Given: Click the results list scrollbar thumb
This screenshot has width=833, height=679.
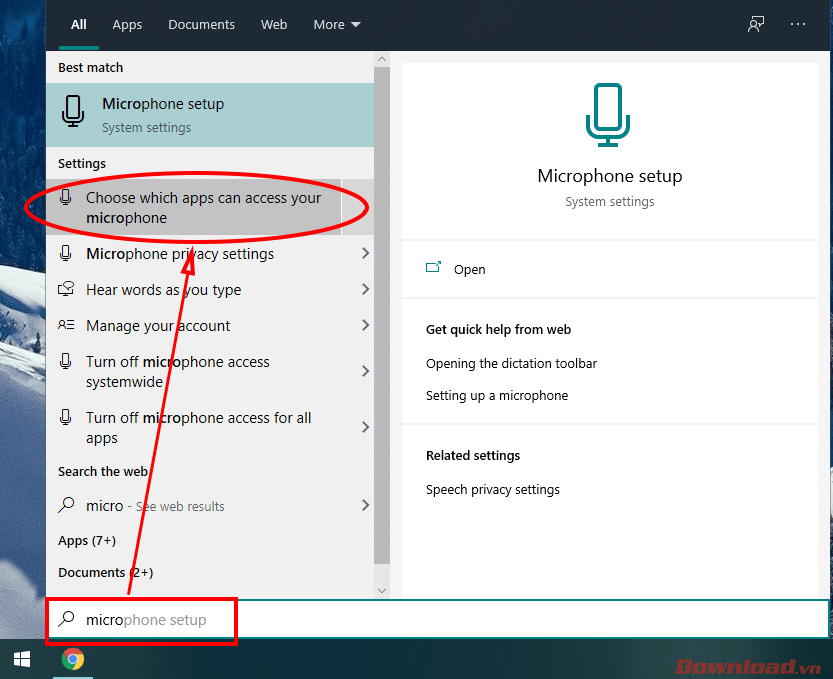Looking at the screenshot, I should (382, 315).
